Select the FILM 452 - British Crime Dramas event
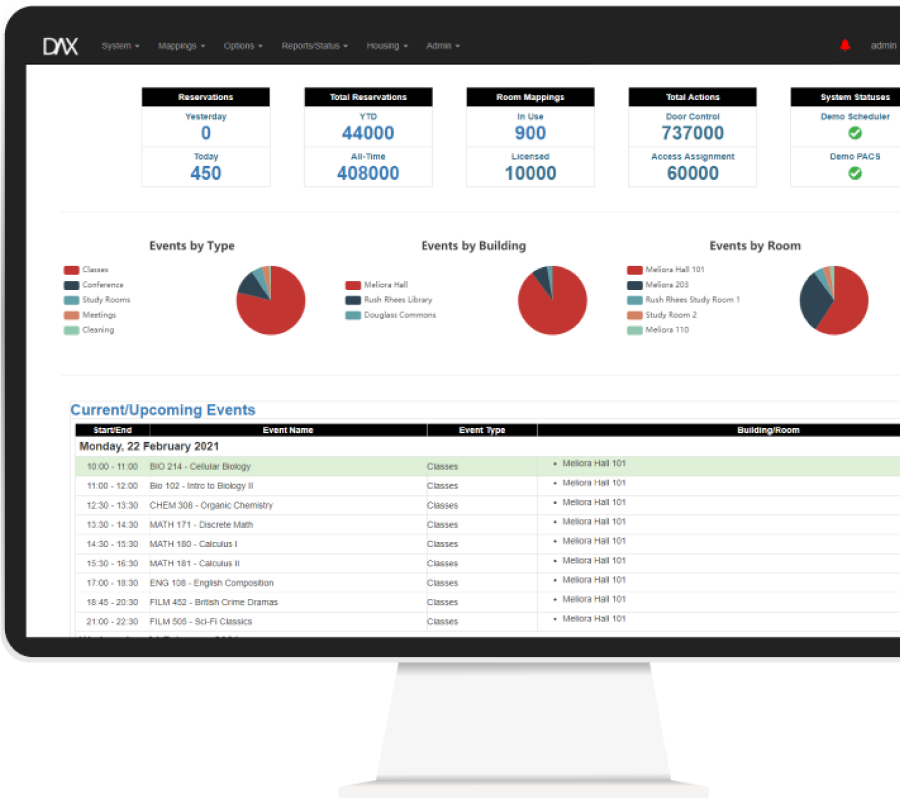This screenshot has height=799, width=900. coord(214,603)
